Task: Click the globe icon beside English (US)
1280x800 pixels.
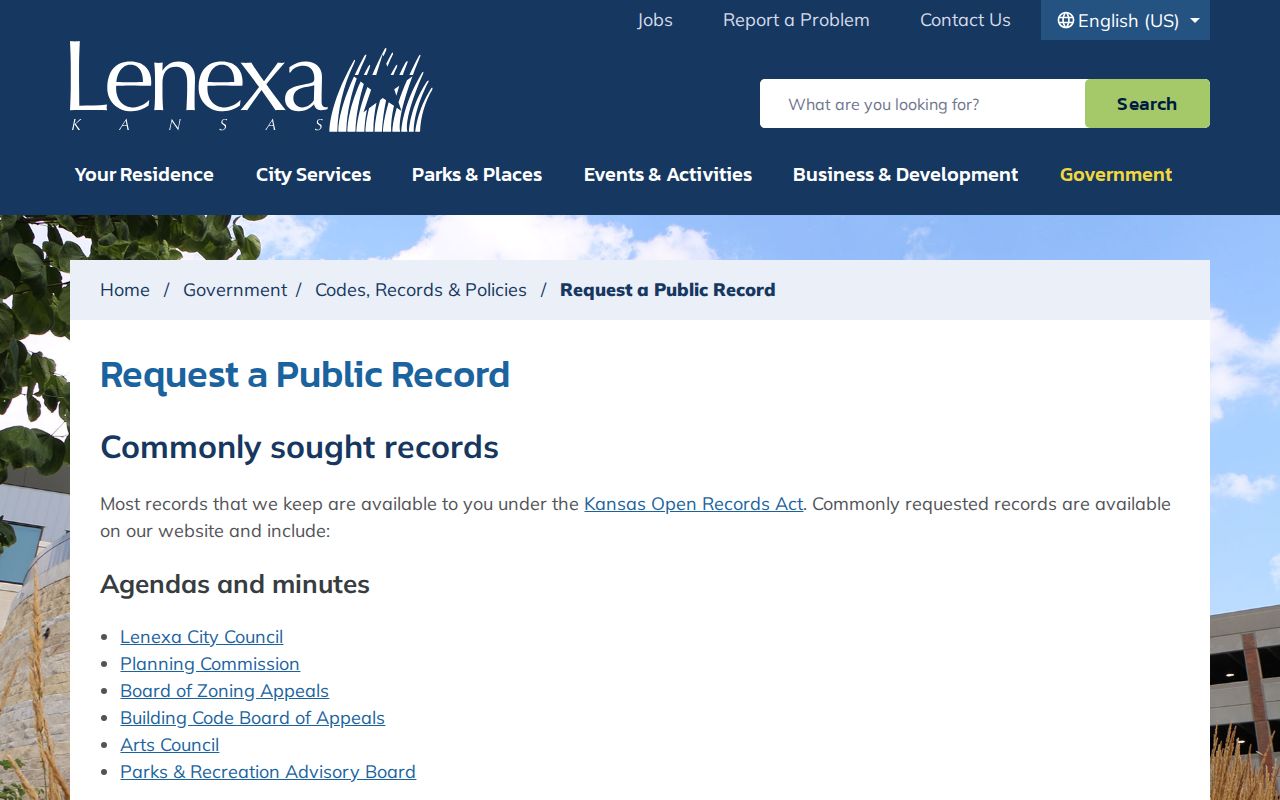Action: pyautogui.click(x=1066, y=20)
